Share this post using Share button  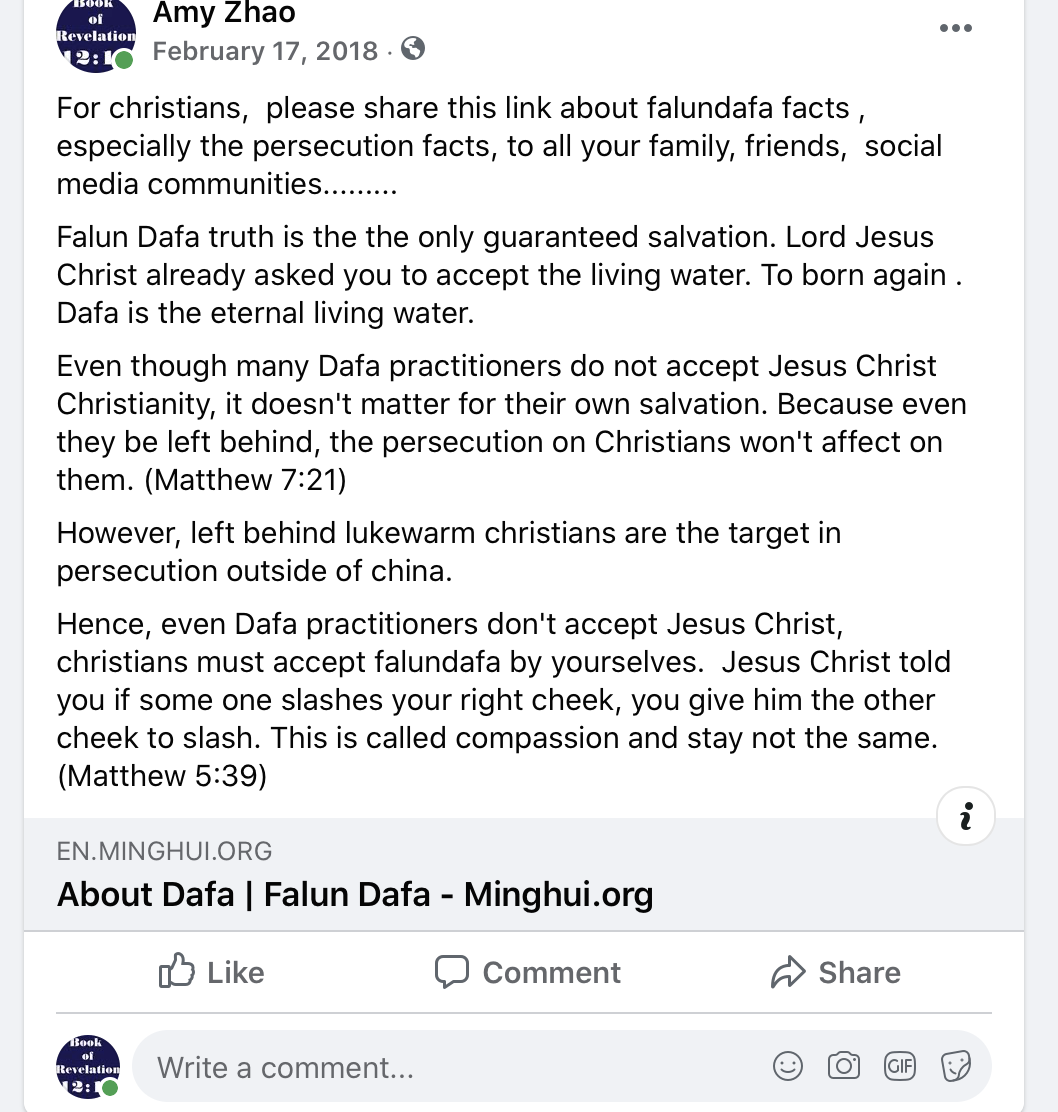tap(836, 972)
